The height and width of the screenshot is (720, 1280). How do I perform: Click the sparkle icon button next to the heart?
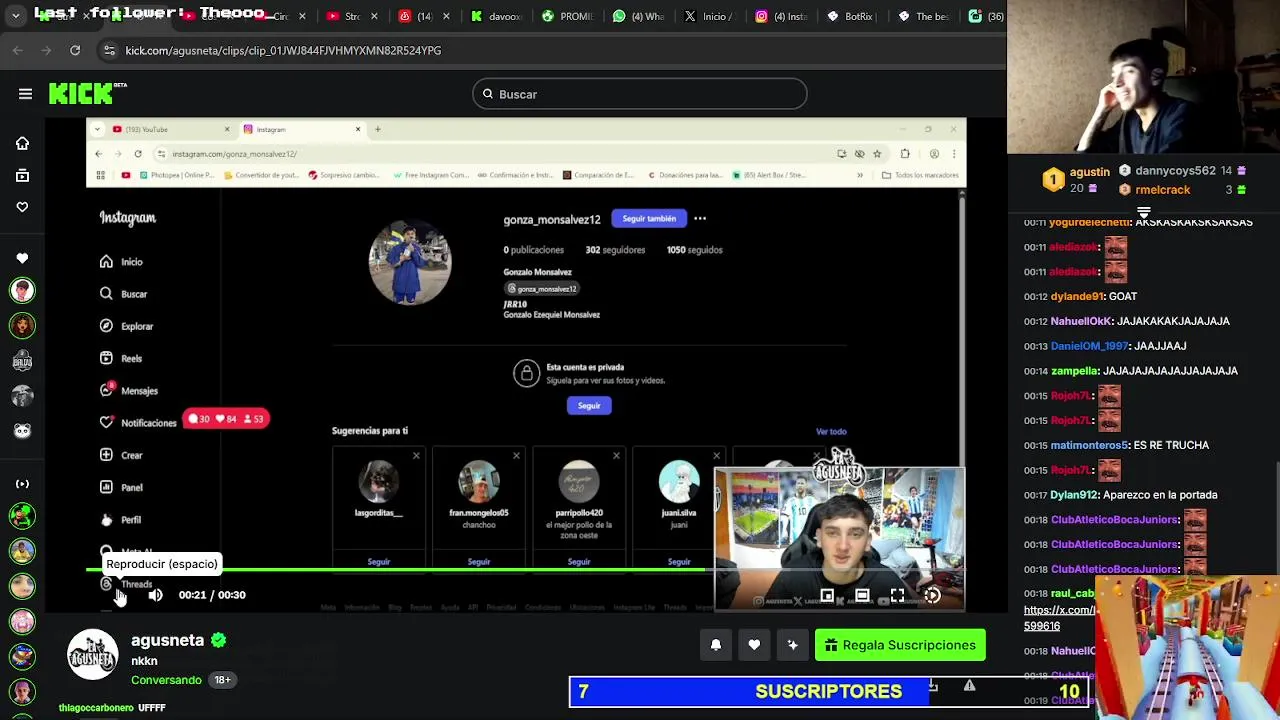pos(792,645)
